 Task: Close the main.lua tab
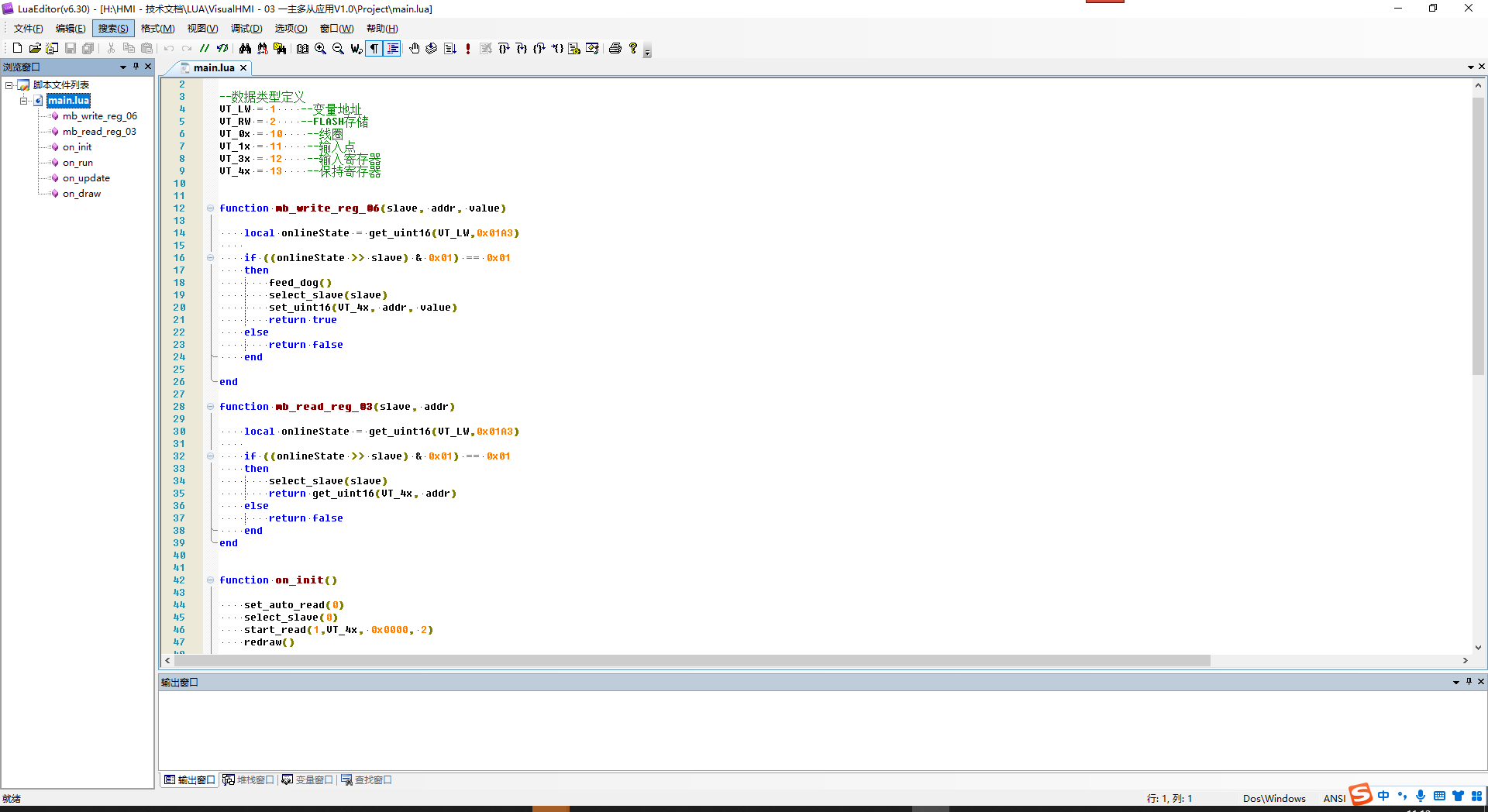tap(243, 68)
